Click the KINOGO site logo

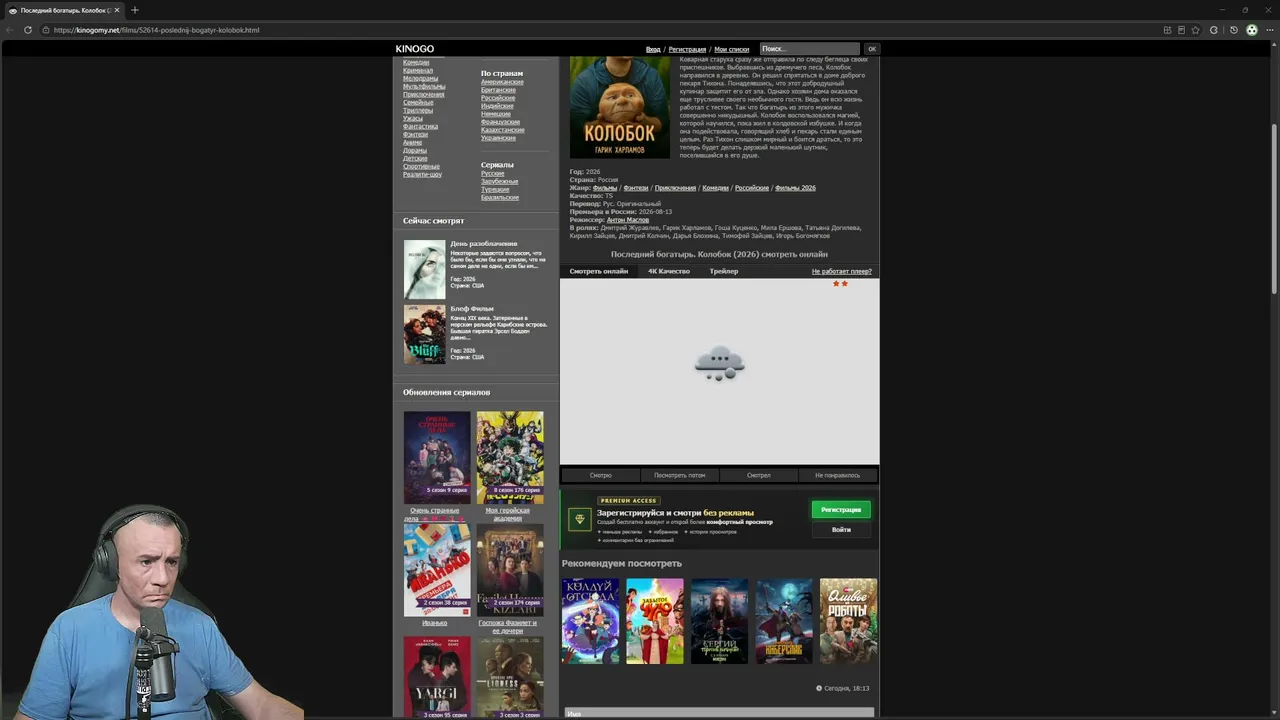pyautogui.click(x=415, y=49)
